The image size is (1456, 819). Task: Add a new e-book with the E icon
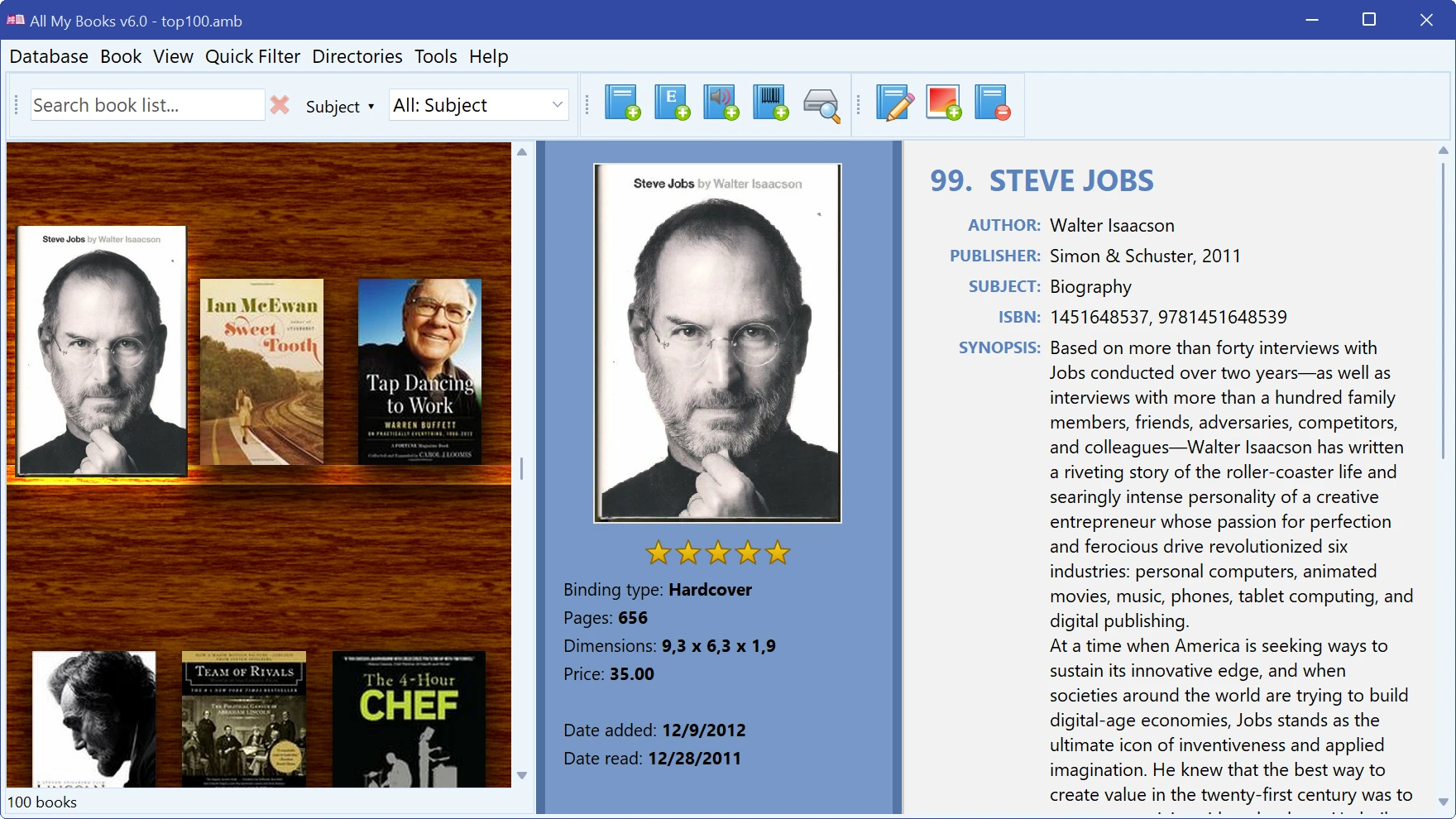(672, 103)
